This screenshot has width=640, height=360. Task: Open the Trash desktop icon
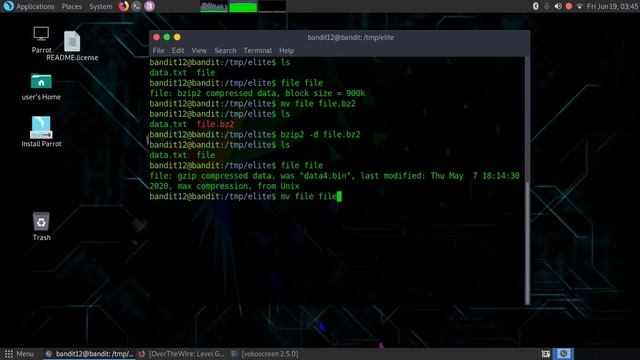pyautogui.click(x=41, y=227)
